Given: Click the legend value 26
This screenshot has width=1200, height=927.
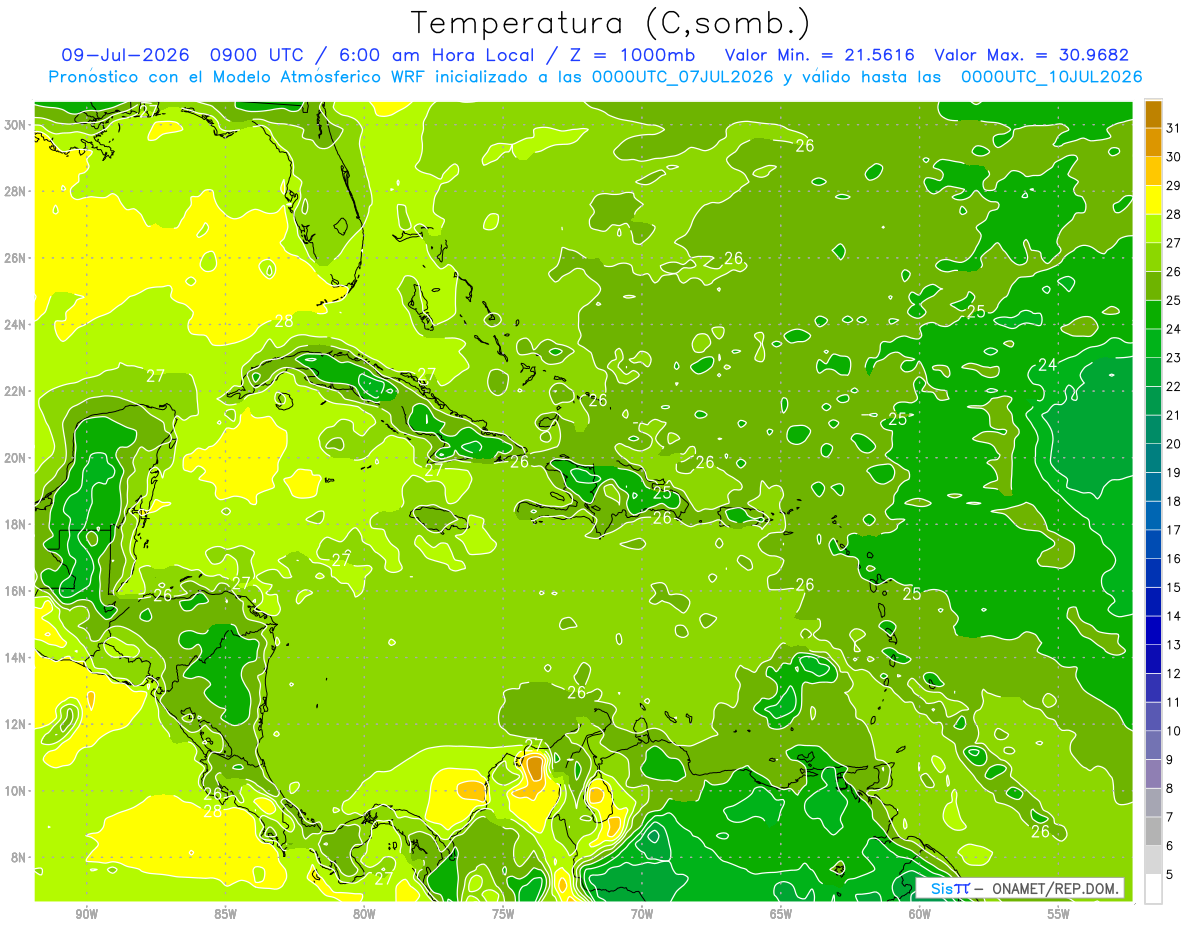Looking at the screenshot, I should pos(1174,271).
